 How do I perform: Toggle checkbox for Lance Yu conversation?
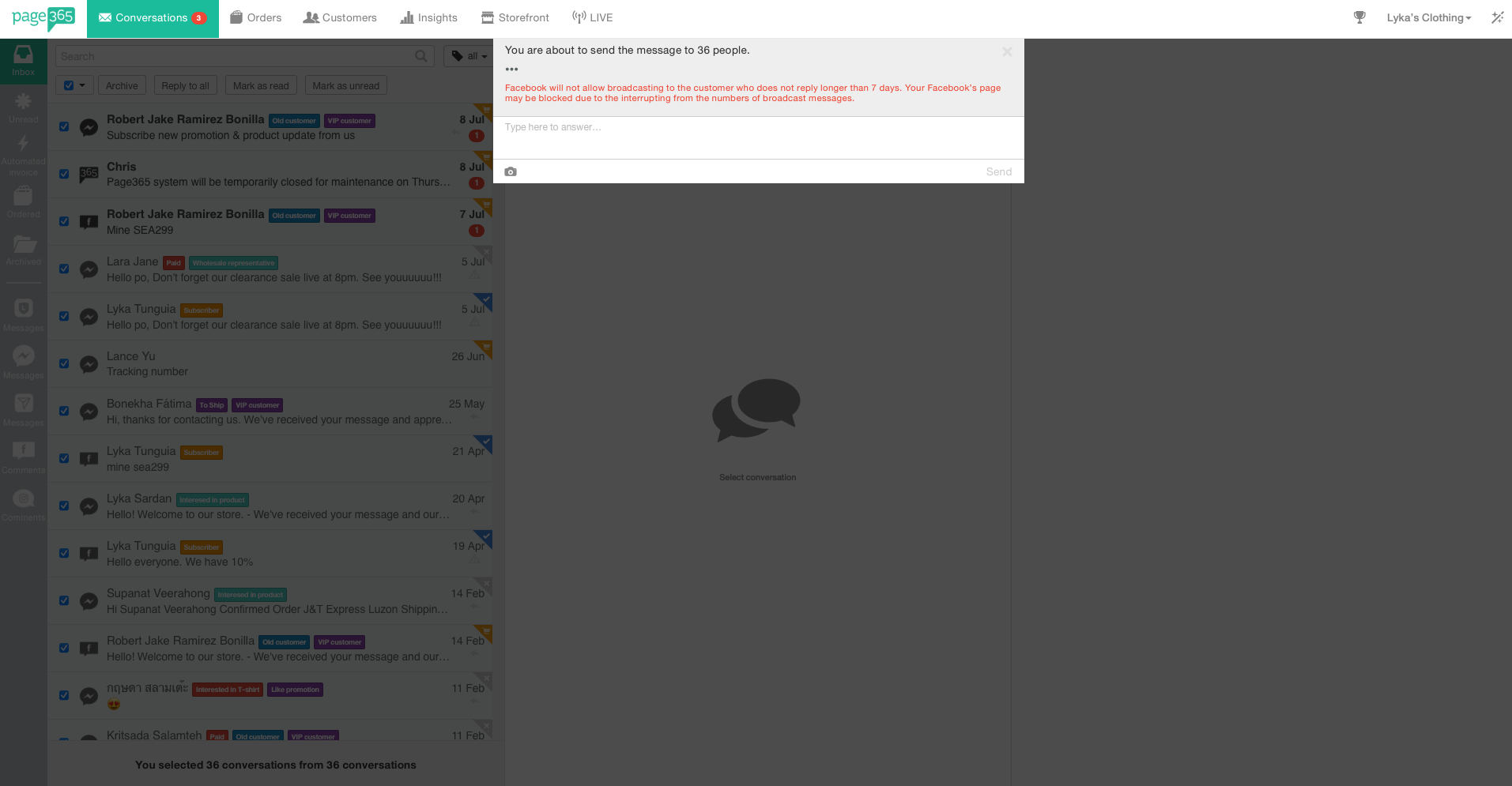[64, 363]
